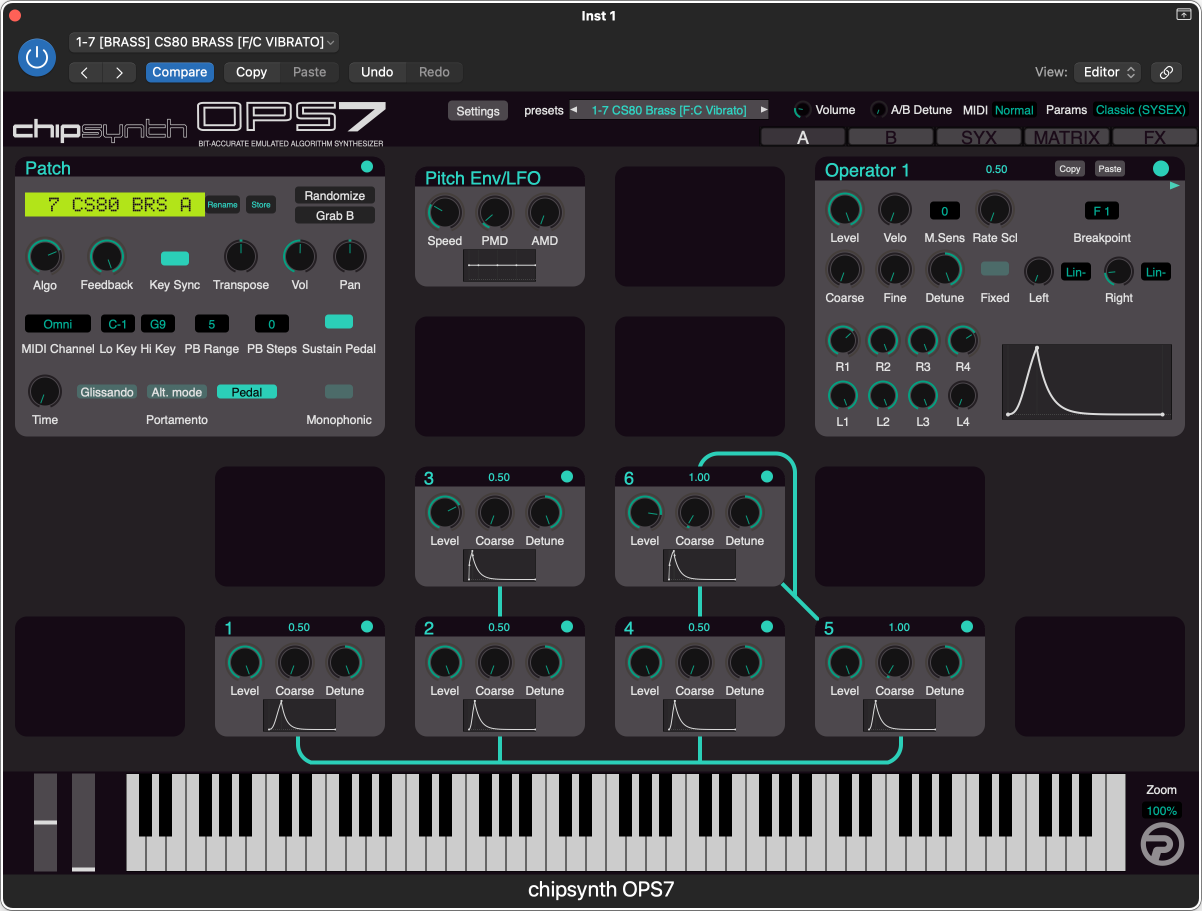Open the Lo Key C-1 selector
Image resolution: width=1202 pixels, height=911 pixels.
[x=118, y=324]
